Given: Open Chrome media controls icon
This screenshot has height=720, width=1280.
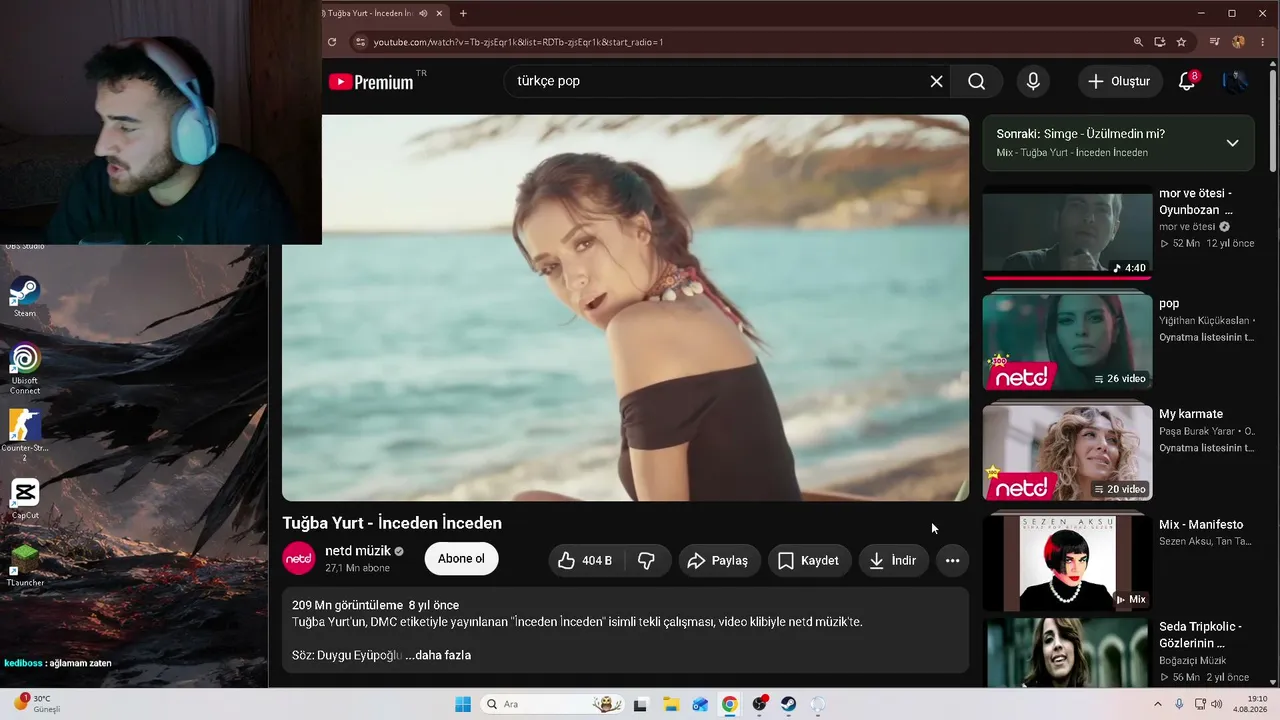Looking at the screenshot, I should click(1215, 42).
